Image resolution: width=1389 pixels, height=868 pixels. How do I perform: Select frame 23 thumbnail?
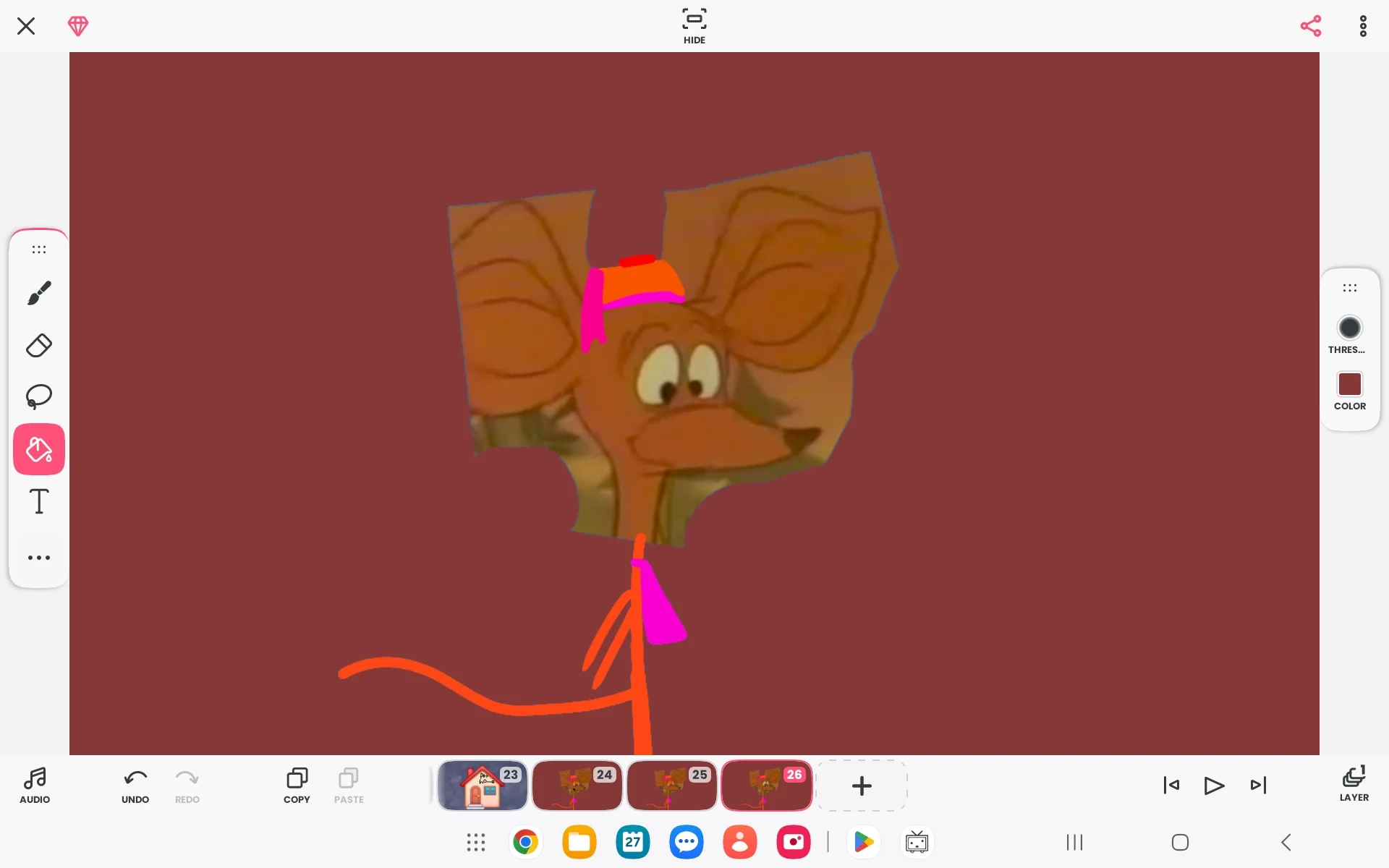[483, 786]
